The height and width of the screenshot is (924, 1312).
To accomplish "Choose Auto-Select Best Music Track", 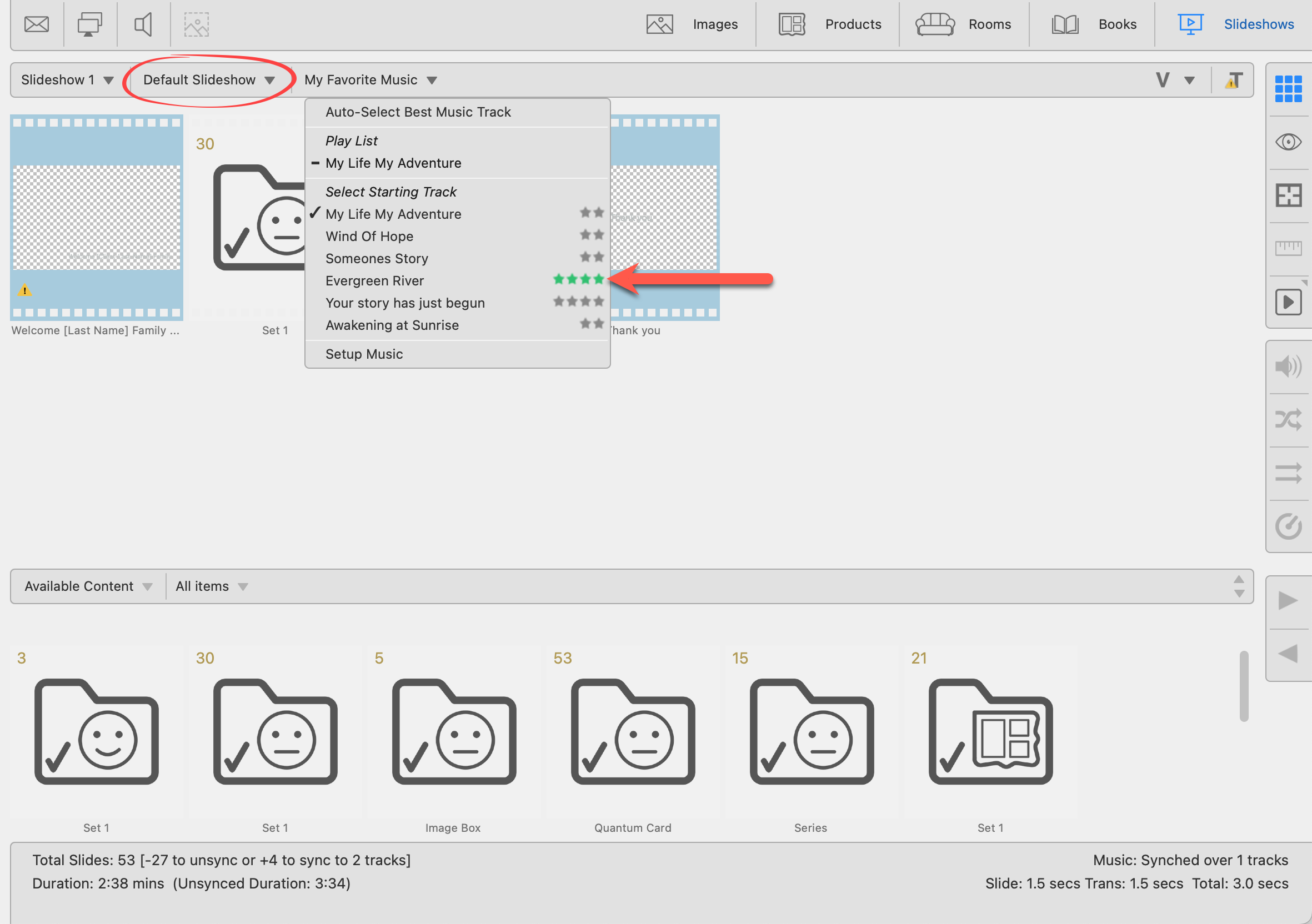I will pyautogui.click(x=418, y=112).
